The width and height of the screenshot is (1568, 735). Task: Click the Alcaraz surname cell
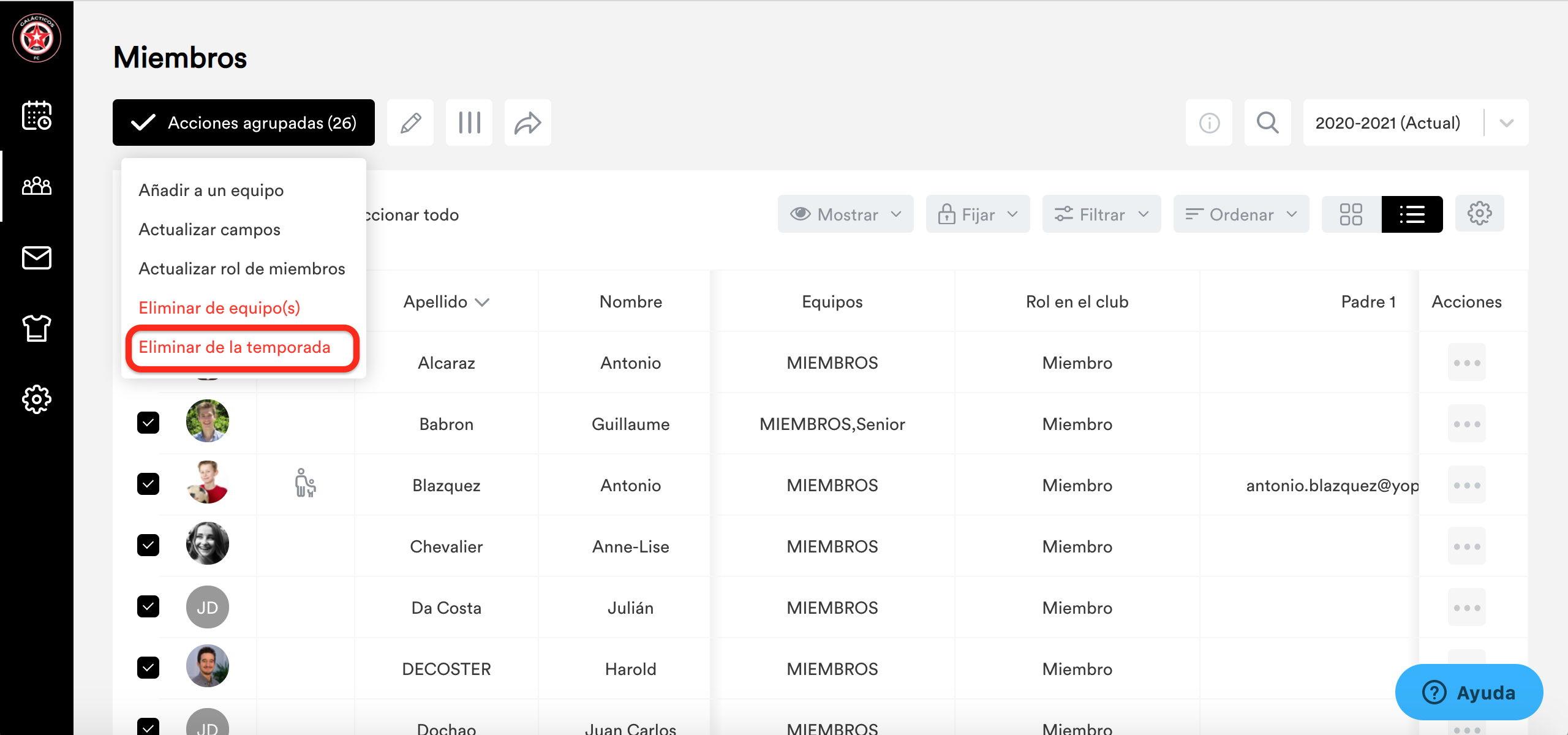pos(447,363)
